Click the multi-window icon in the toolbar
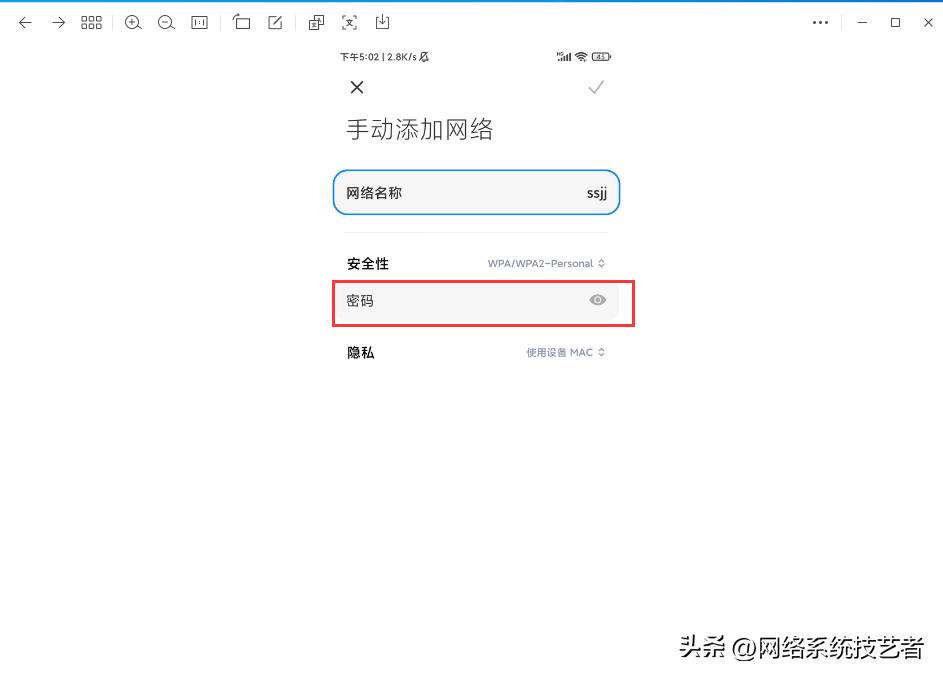This screenshot has width=943, height=678. (316, 22)
